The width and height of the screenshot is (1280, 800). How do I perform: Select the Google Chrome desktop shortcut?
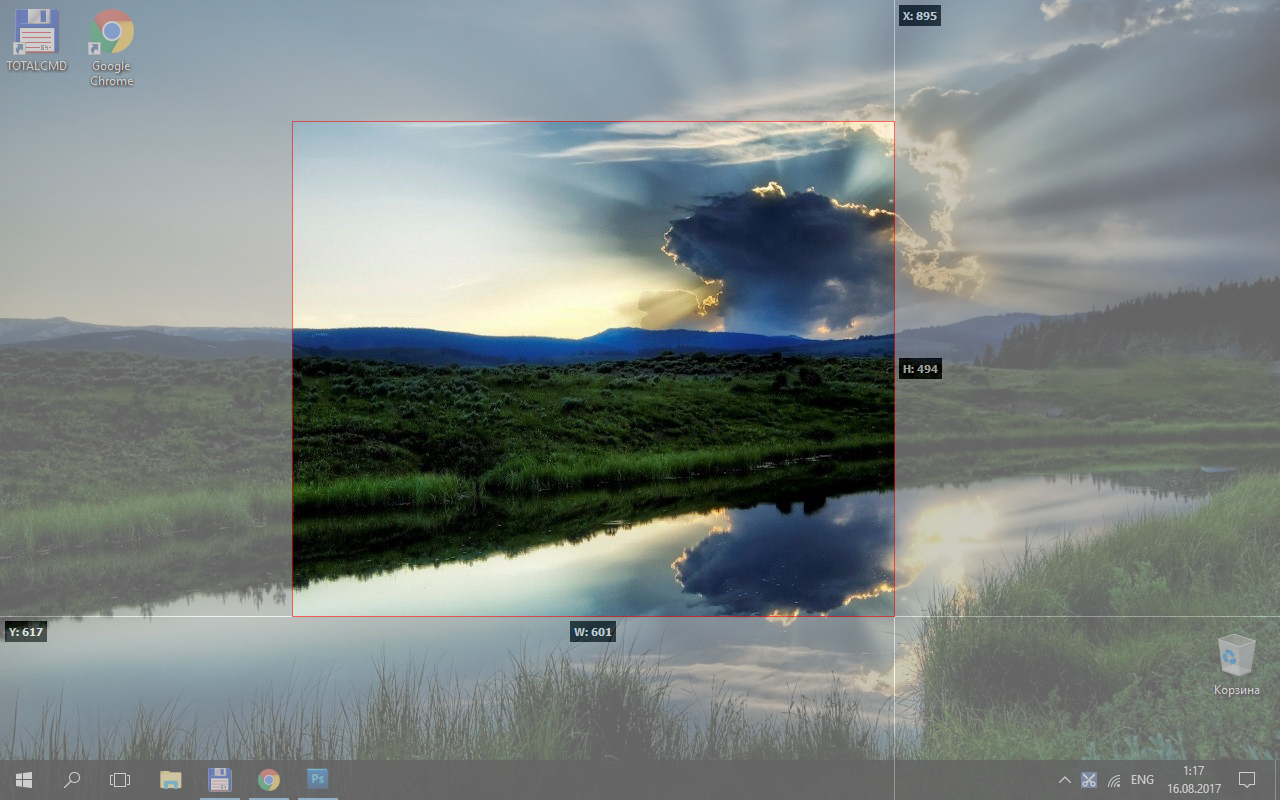111,48
